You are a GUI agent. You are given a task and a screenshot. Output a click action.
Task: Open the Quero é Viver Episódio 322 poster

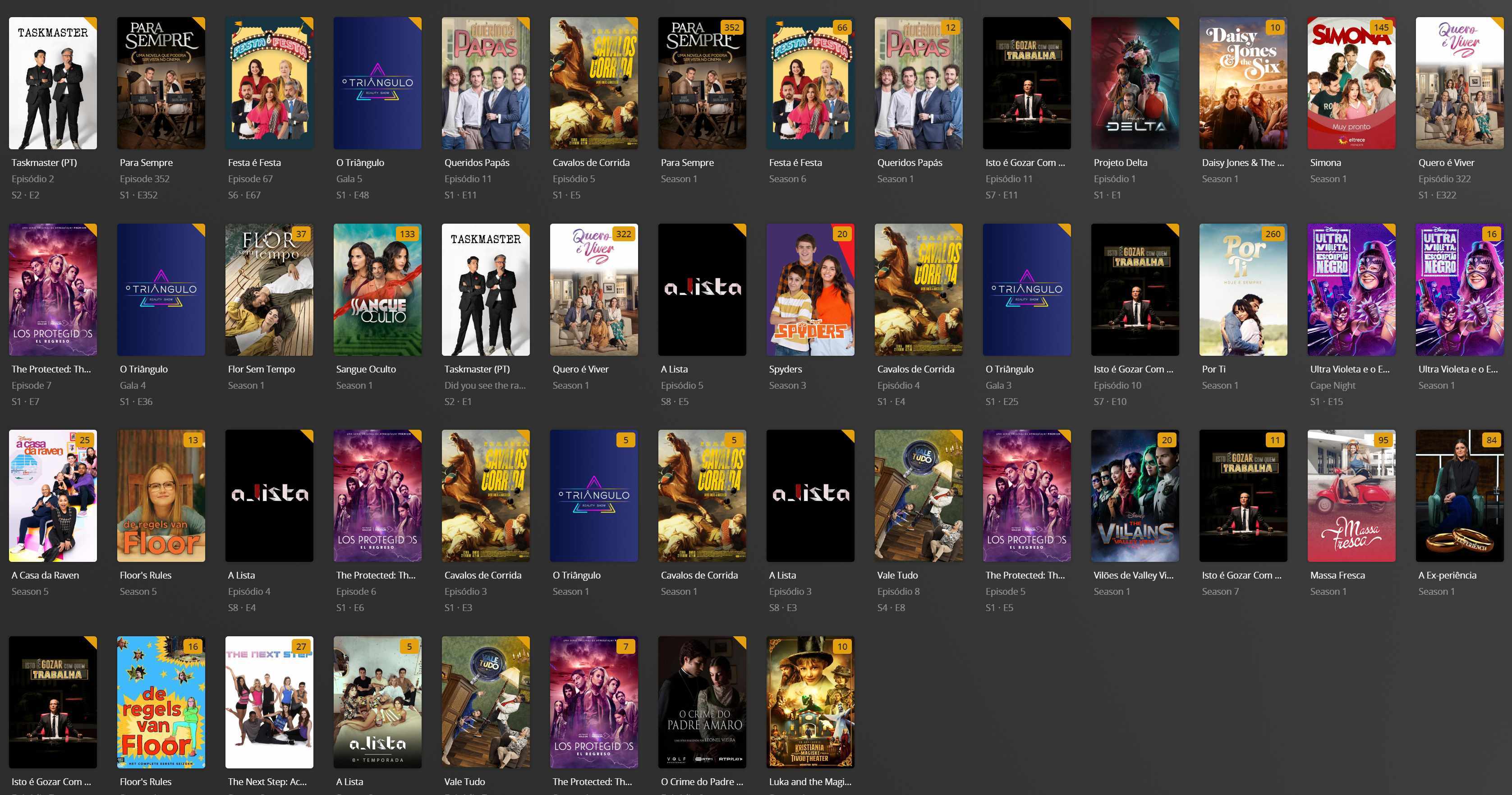(x=1459, y=83)
